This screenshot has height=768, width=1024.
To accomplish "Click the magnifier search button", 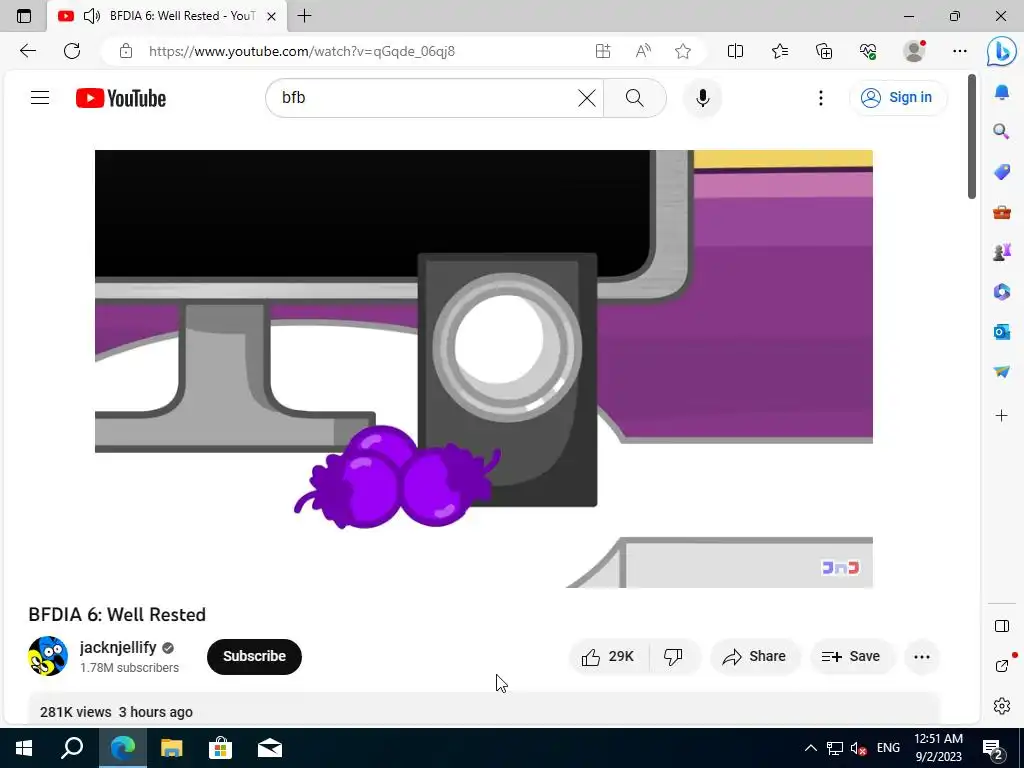I will (634, 98).
